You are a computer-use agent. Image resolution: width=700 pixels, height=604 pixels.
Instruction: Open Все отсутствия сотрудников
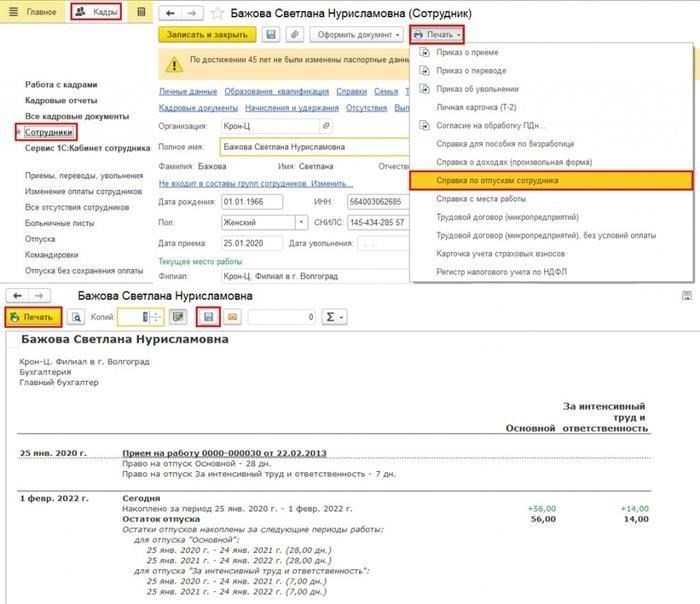(x=77, y=208)
